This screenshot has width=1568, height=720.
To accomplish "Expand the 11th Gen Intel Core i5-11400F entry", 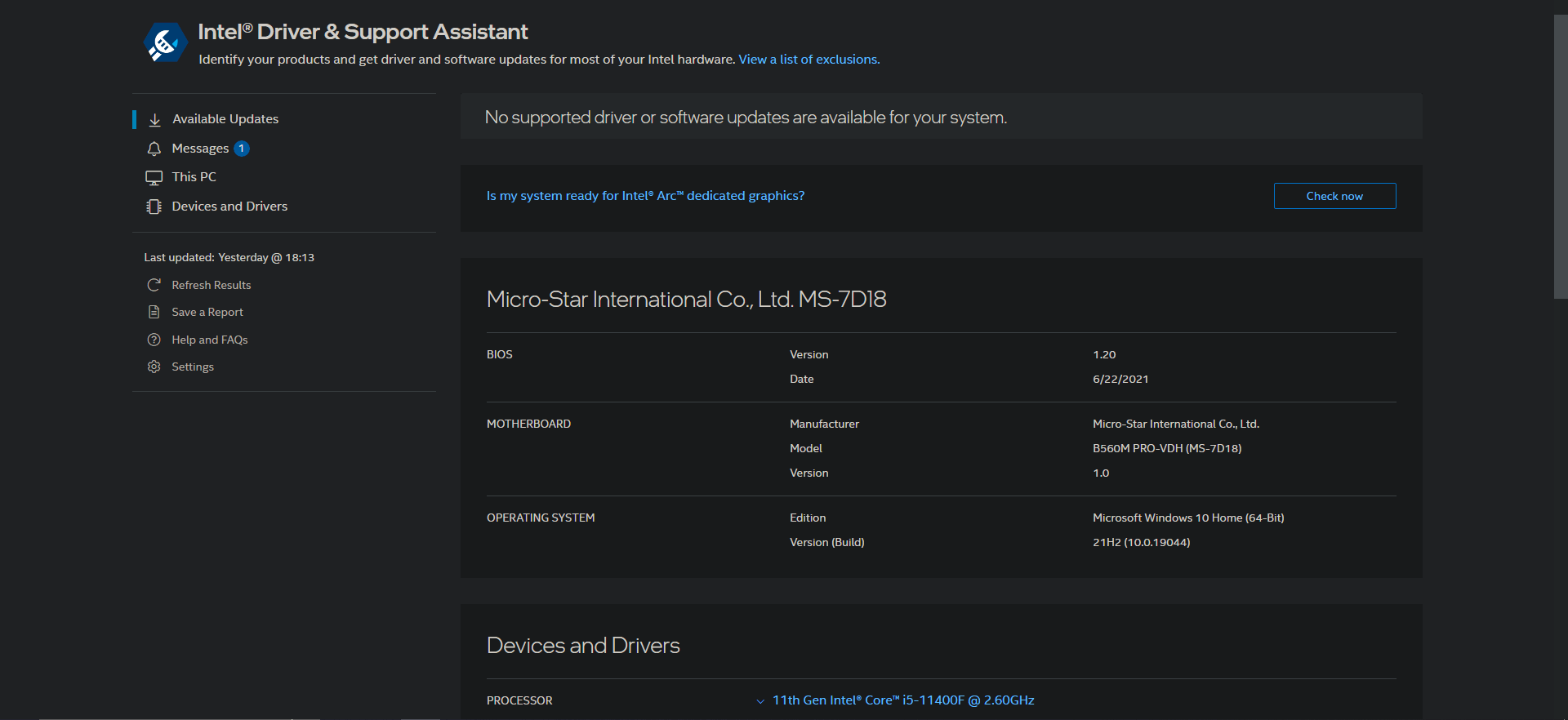I will (x=903, y=700).
